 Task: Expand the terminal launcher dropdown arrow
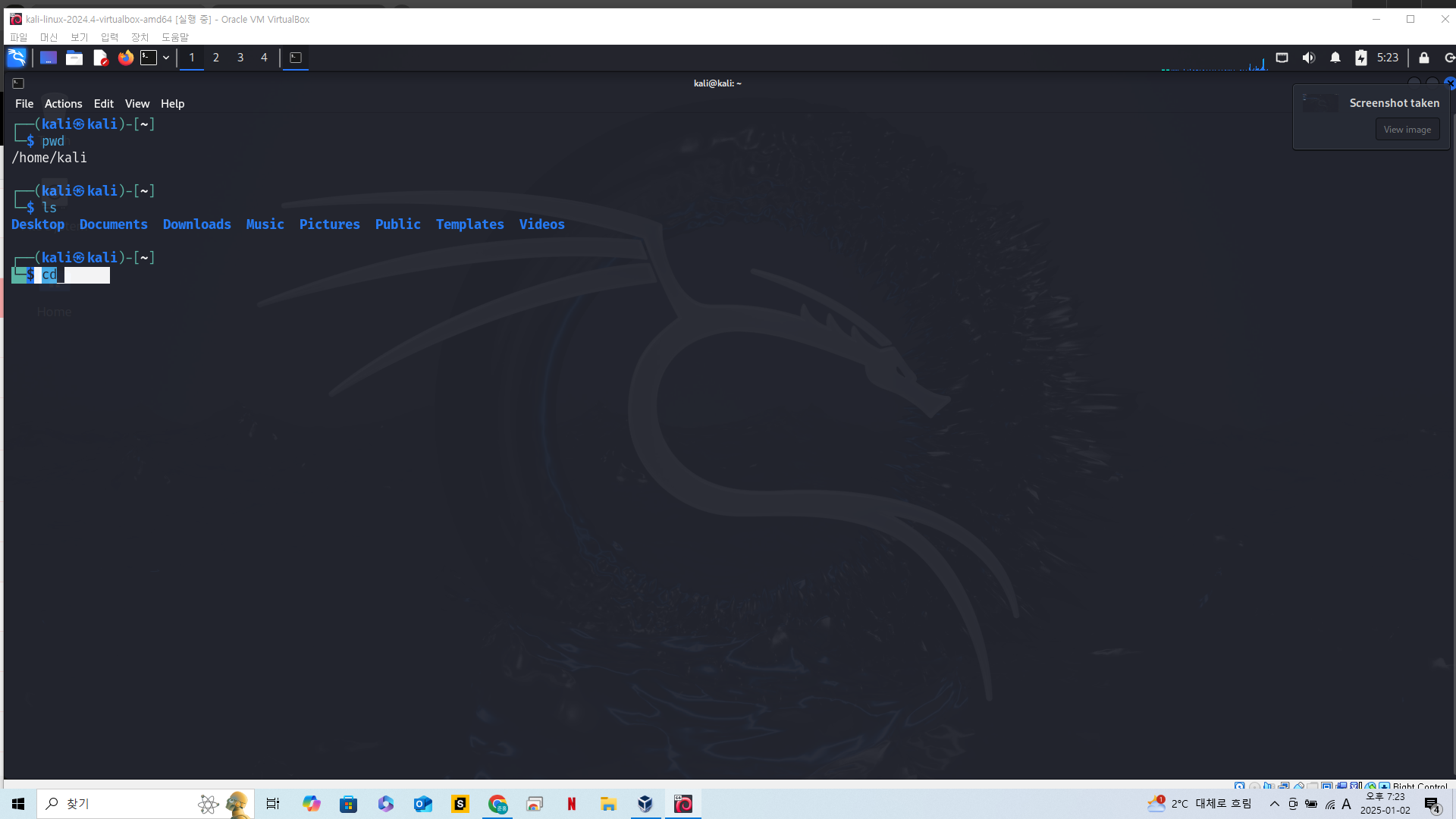(166, 58)
